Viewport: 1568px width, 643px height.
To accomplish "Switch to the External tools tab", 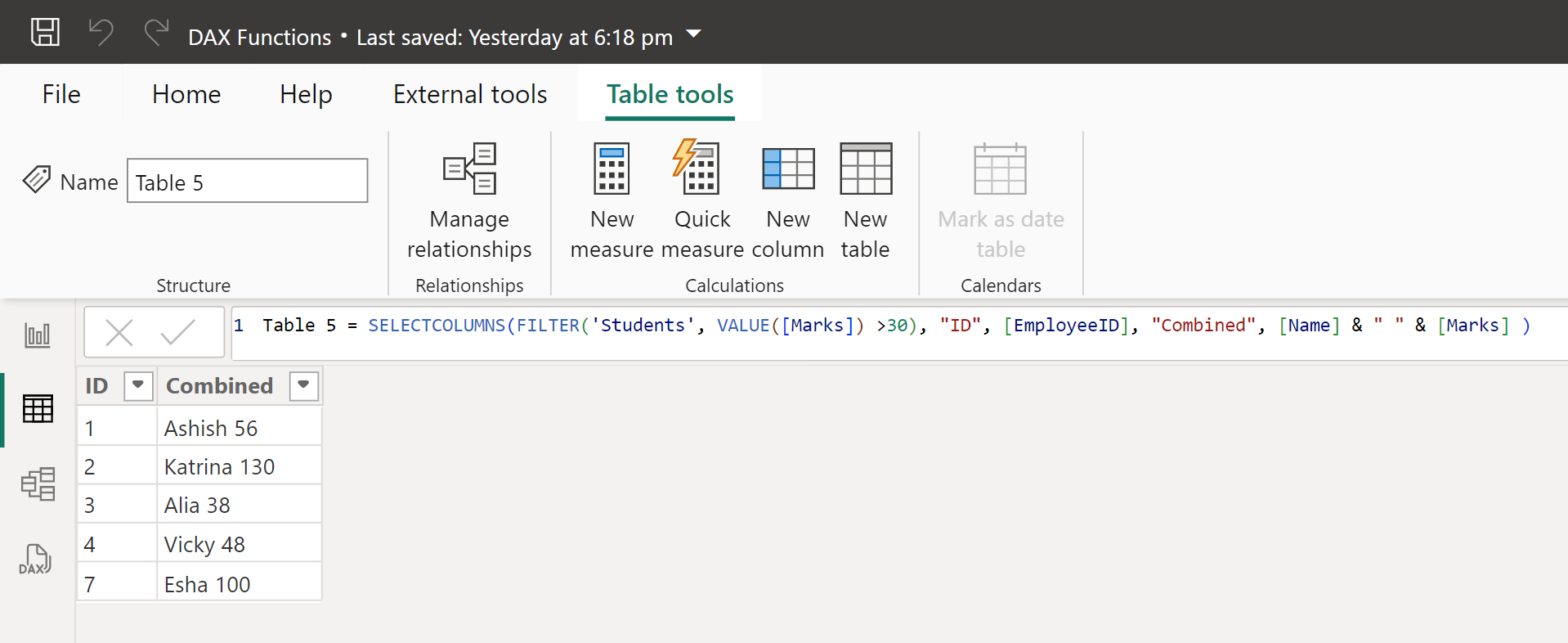I will (470, 94).
